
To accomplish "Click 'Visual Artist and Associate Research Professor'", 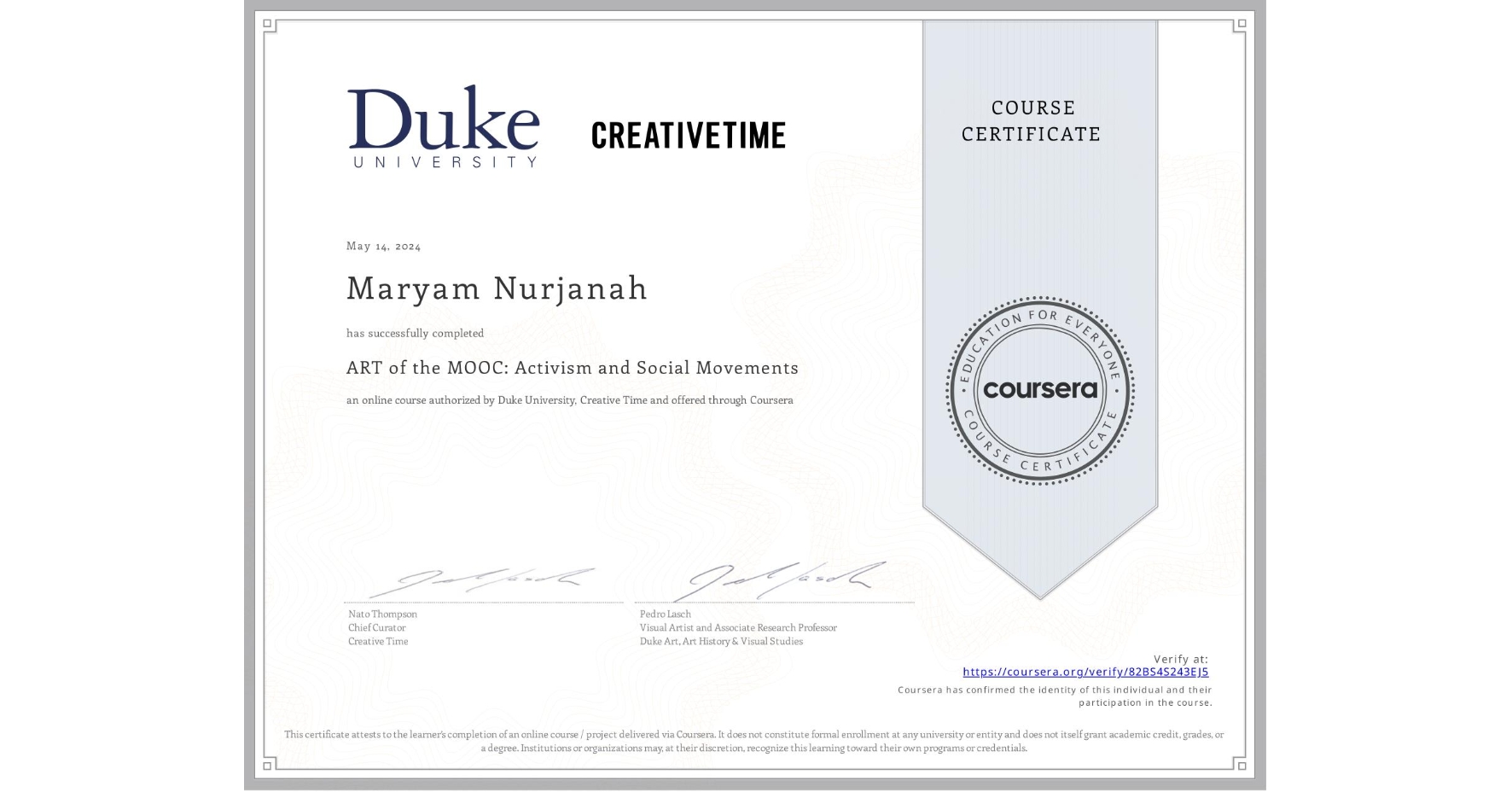I will pyautogui.click(x=738, y=627).
